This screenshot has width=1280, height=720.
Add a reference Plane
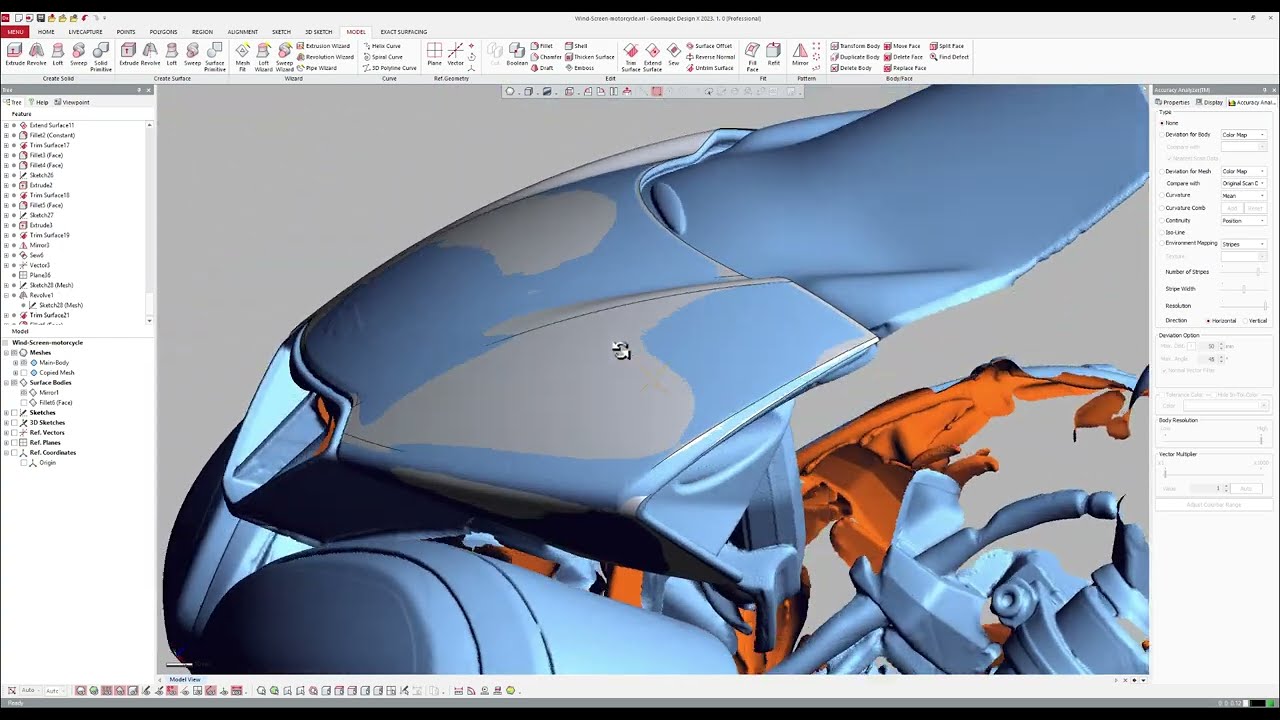click(434, 55)
